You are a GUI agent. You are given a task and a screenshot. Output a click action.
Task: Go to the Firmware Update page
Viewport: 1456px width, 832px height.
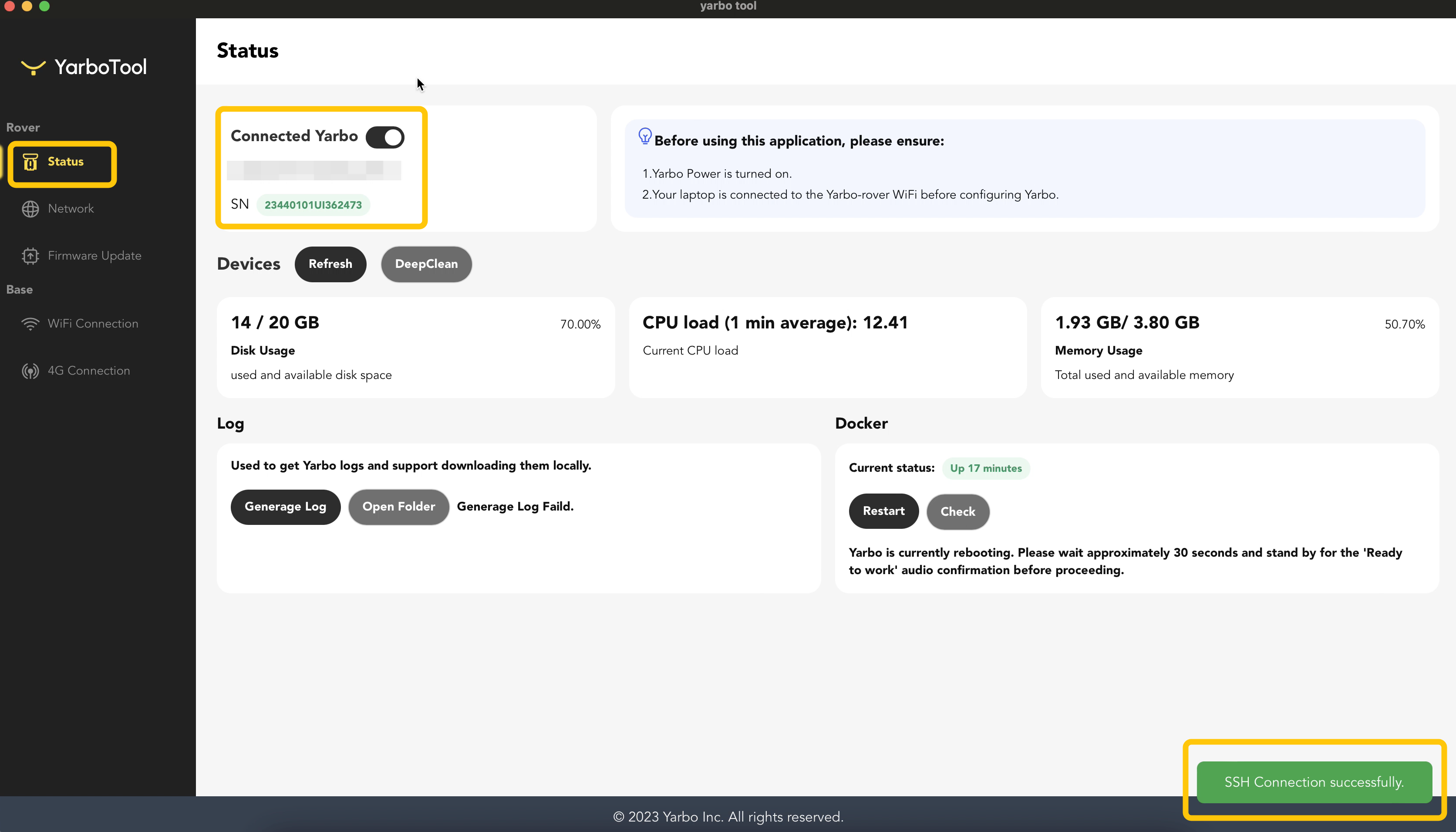[x=94, y=256]
